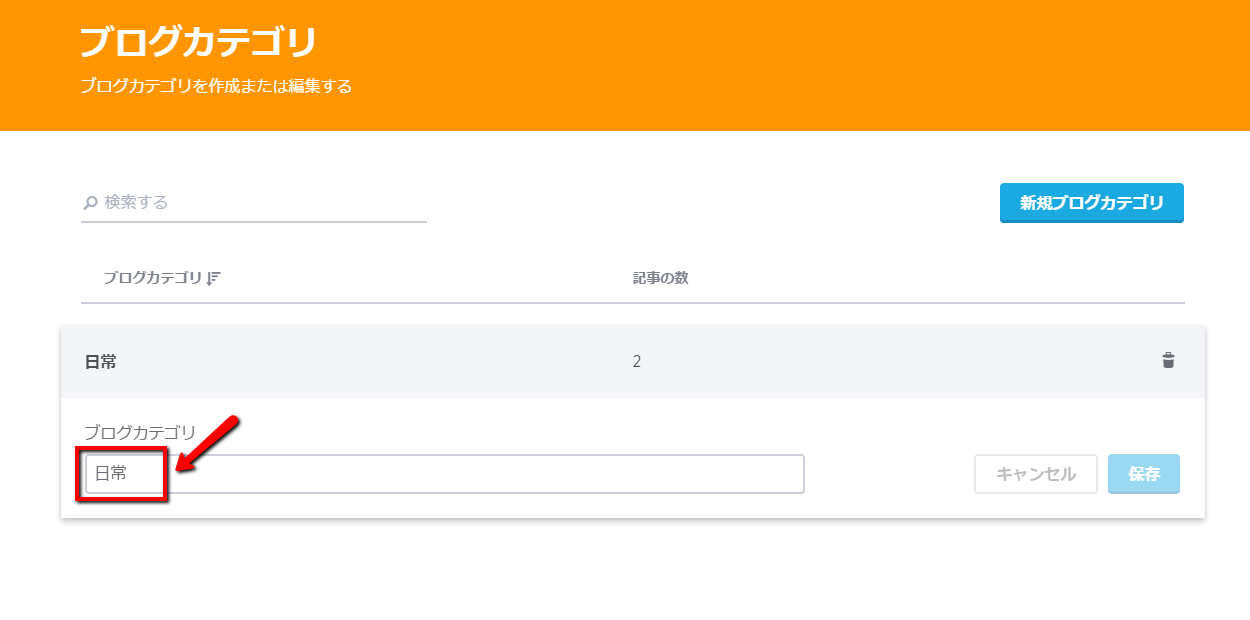Click the sort arrow beside ブログカテゴリ header
1250x620 pixels.
pos(212,279)
